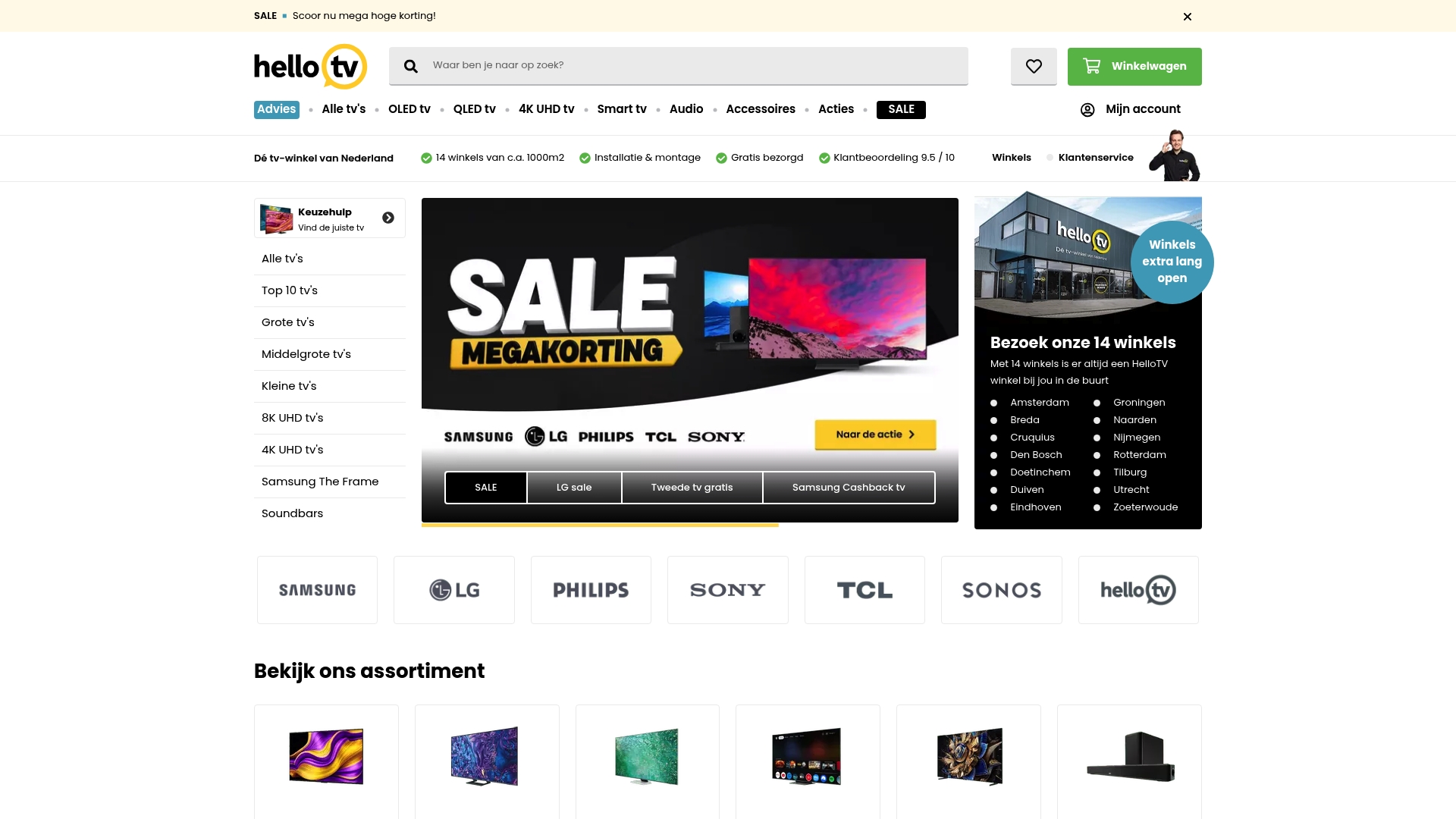Image resolution: width=1456 pixels, height=819 pixels.
Task: Click the HelloTV logo in header
Action: point(310,67)
